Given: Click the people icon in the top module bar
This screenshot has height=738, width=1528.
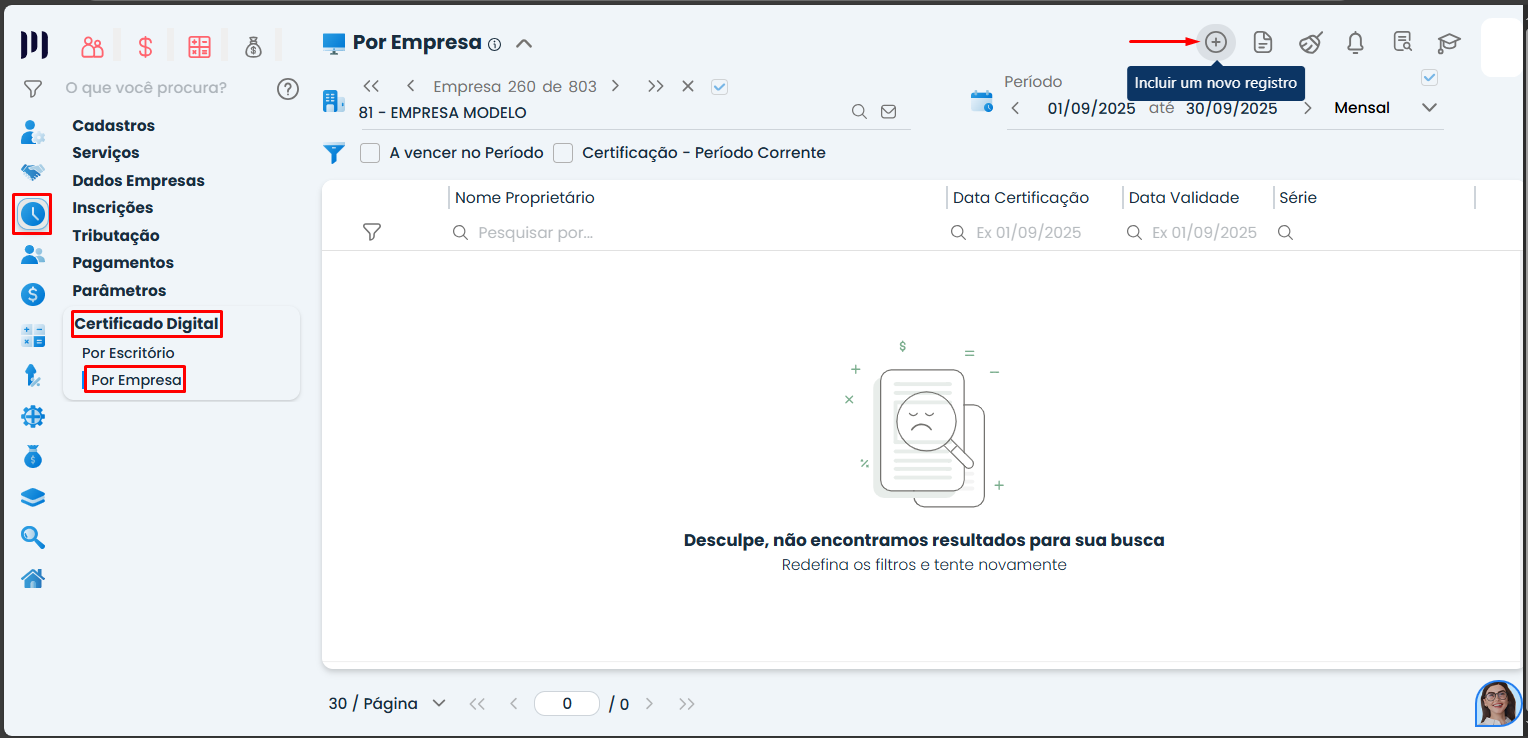Looking at the screenshot, I should [93, 46].
